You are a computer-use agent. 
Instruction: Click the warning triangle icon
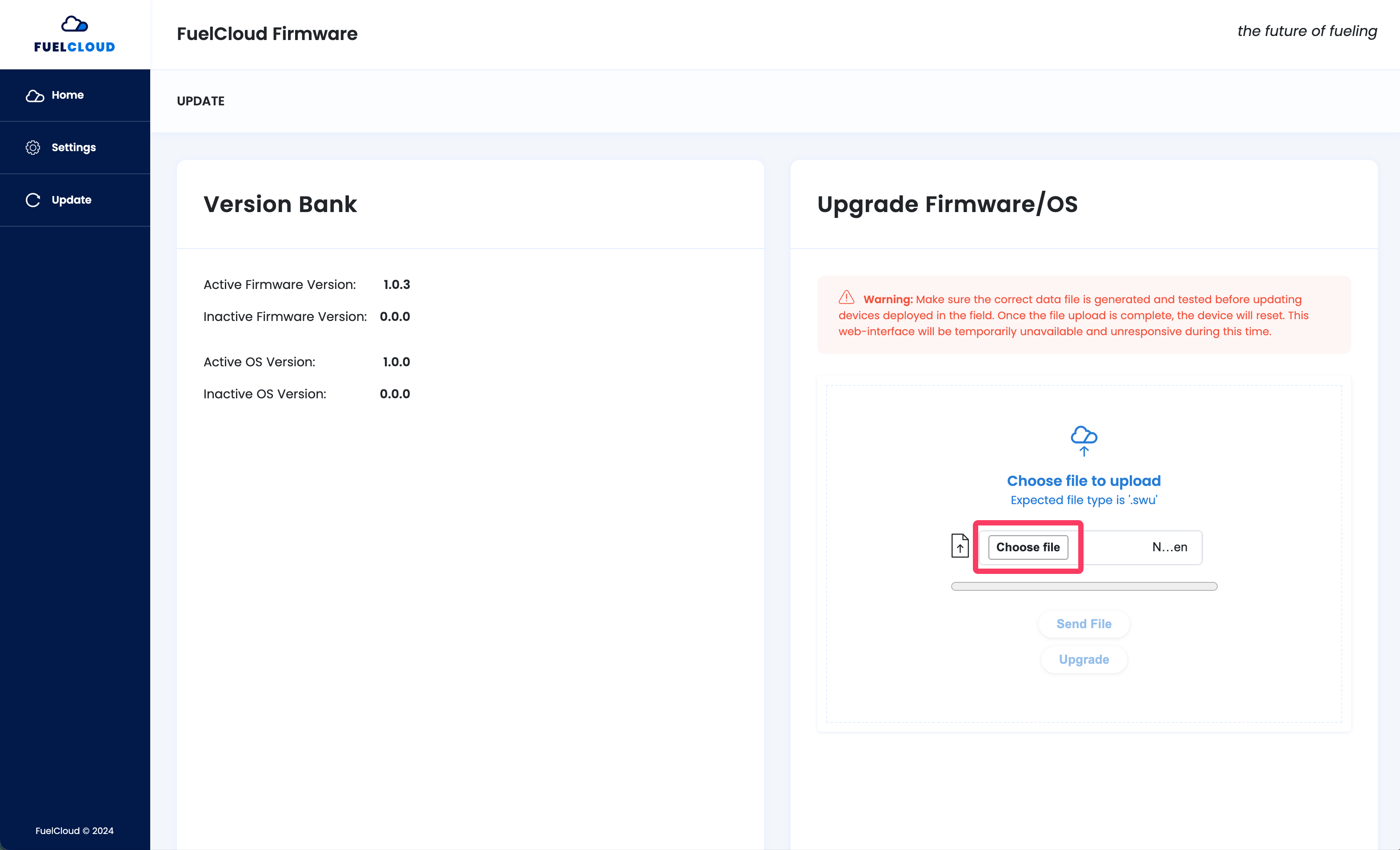click(847, 297)
